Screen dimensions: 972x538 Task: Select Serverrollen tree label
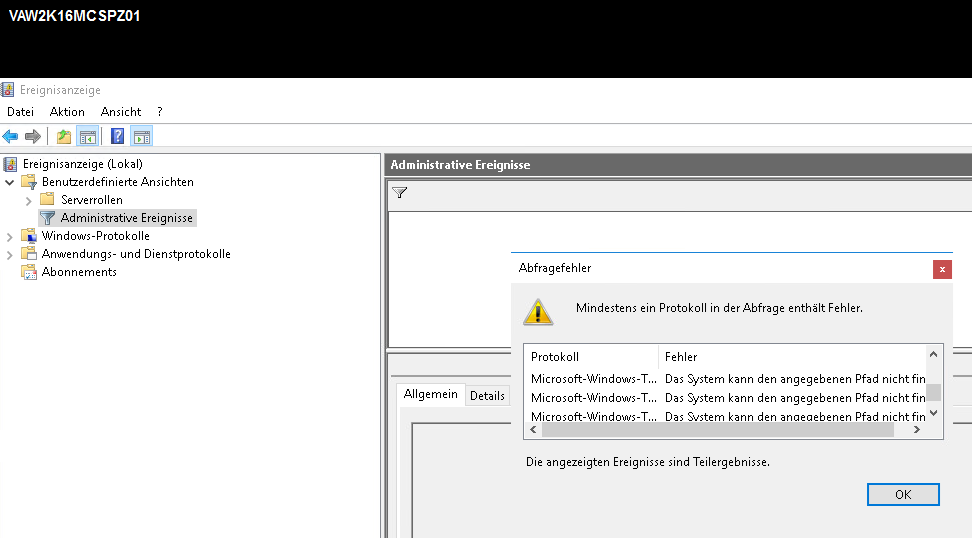pyautogui.click(x=92, y=200)
